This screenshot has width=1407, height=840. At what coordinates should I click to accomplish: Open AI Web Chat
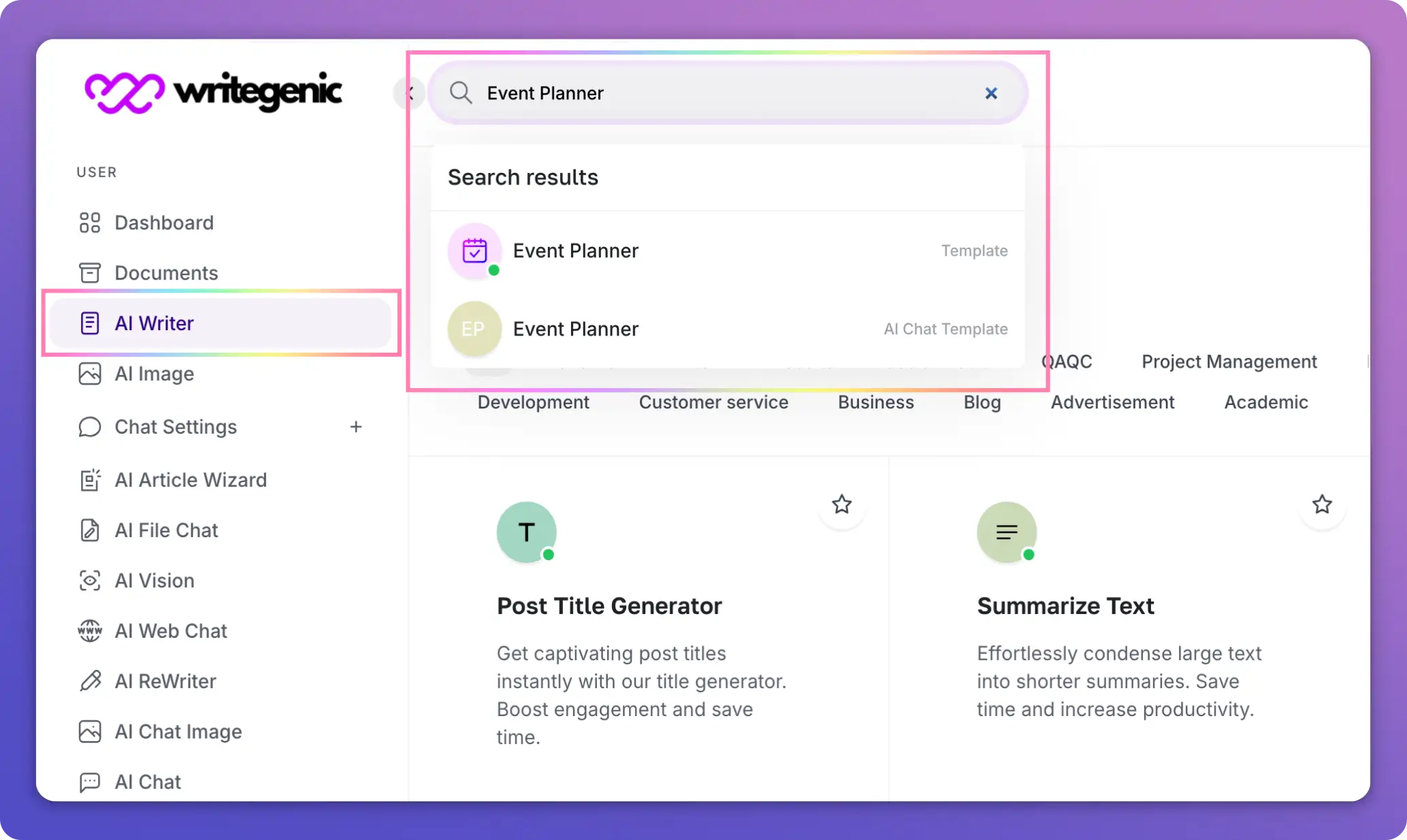(171, 631)
